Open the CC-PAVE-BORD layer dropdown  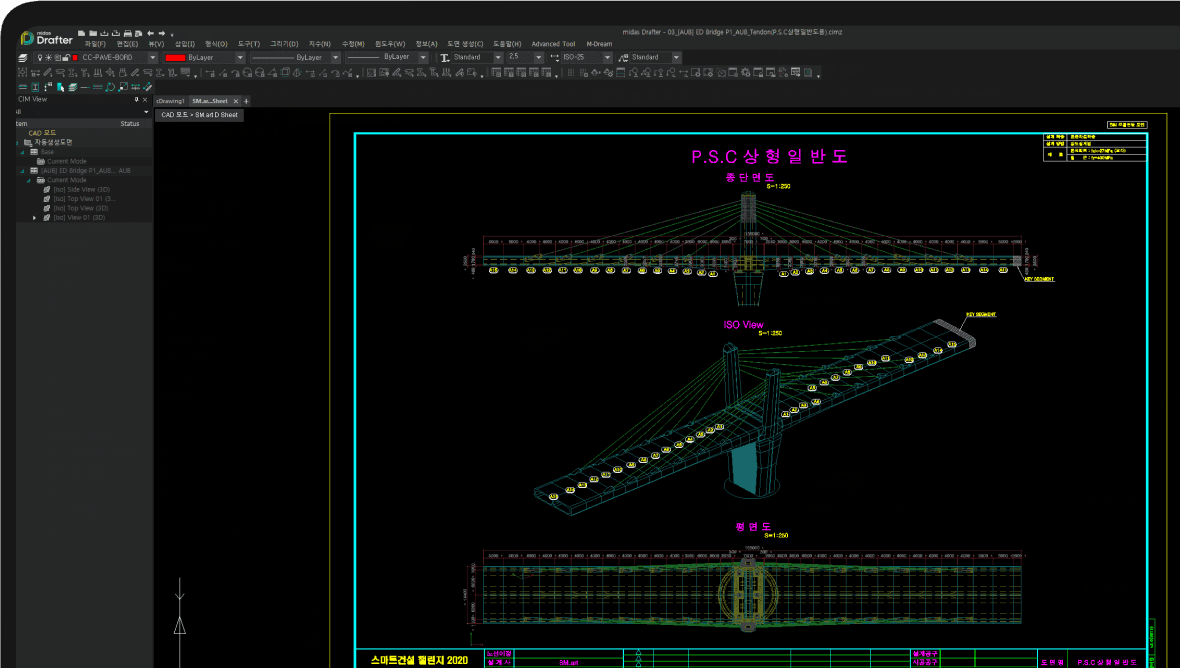152,58
